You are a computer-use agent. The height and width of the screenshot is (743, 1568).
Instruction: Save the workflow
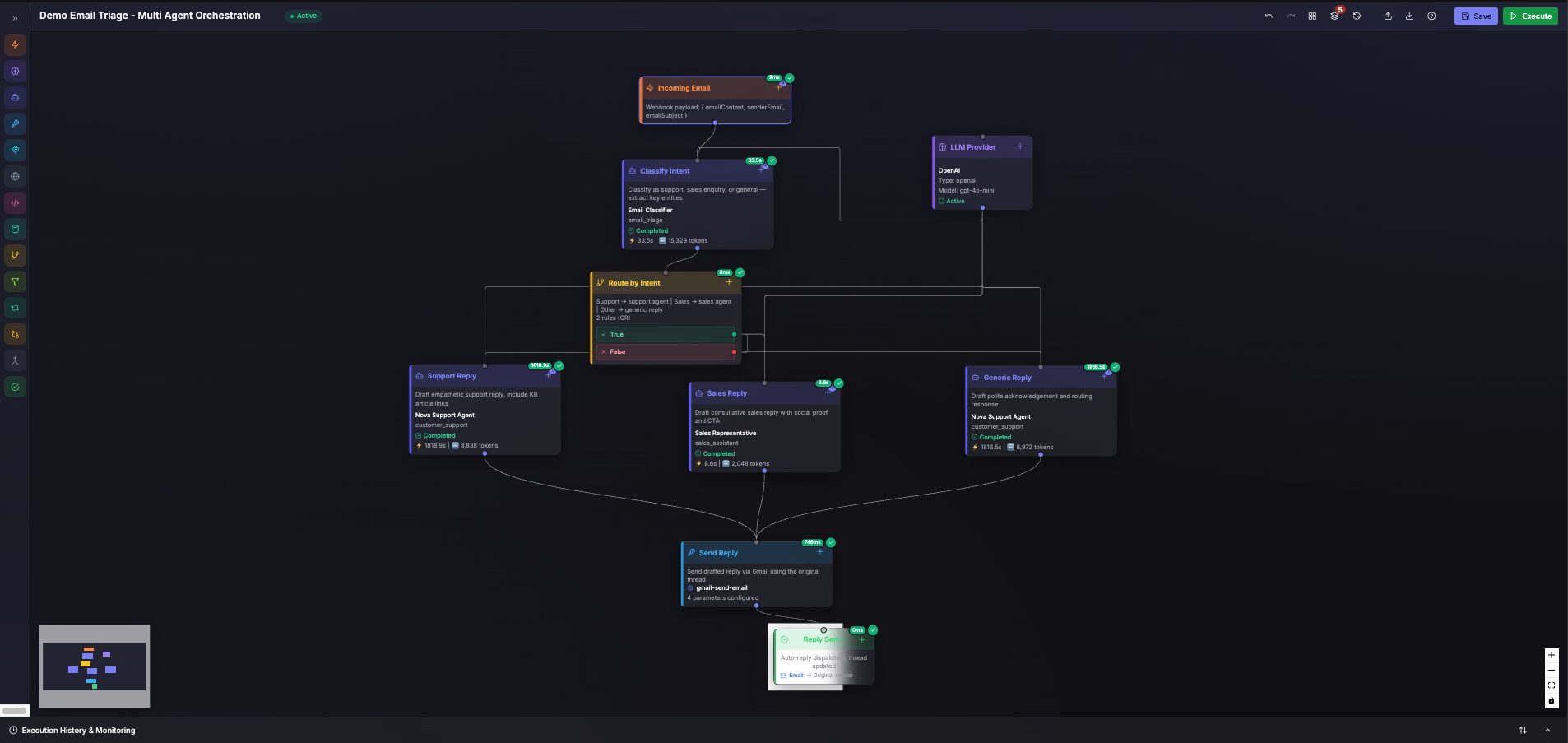[x=1476, y=16]
